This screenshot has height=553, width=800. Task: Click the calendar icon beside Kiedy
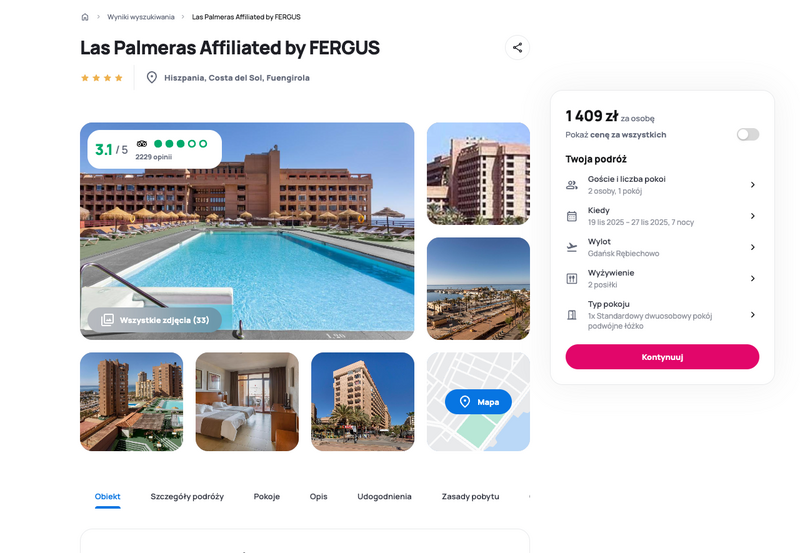coord(572,216)
